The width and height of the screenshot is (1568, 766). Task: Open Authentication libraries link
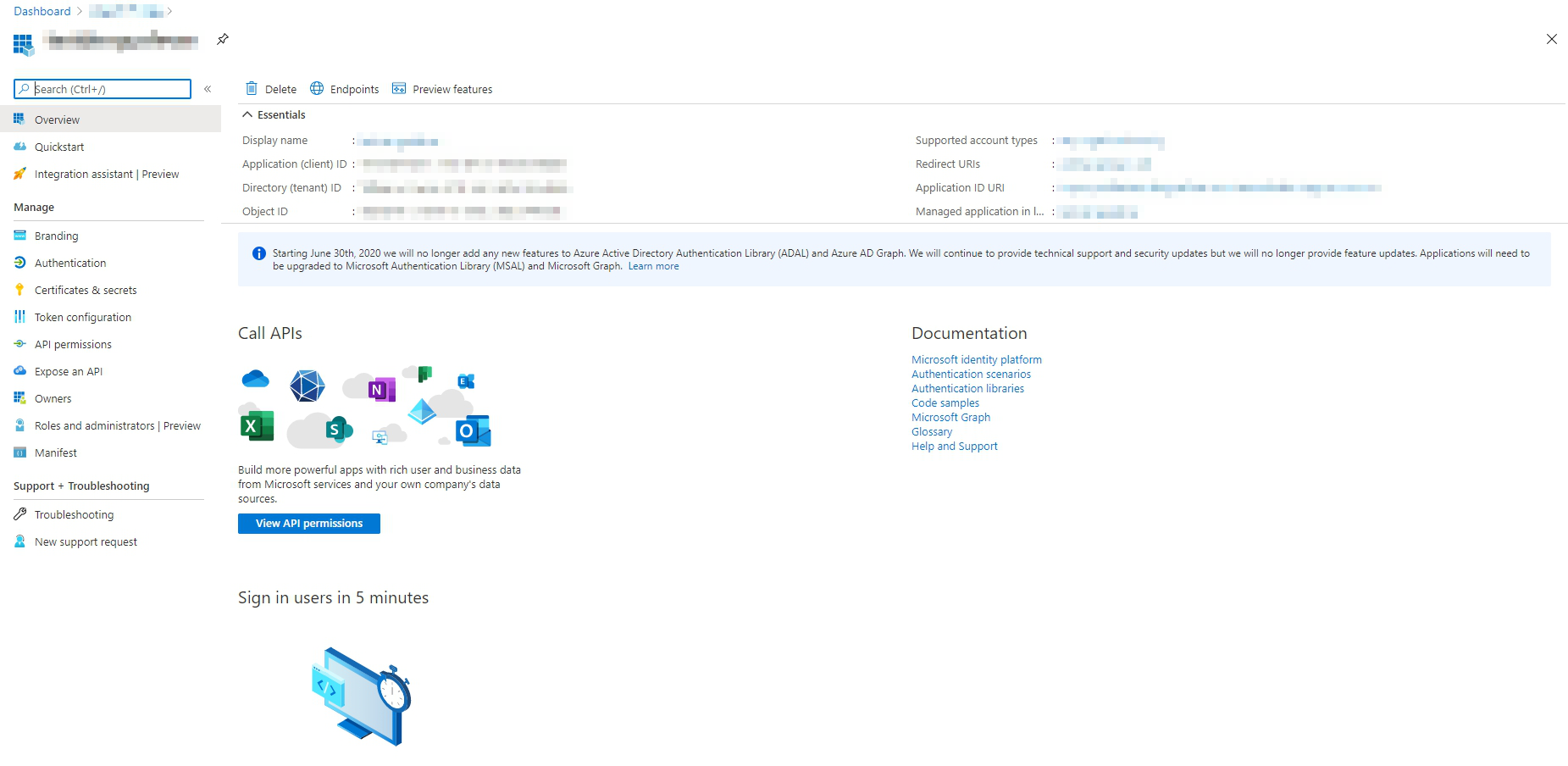point(967,388)
